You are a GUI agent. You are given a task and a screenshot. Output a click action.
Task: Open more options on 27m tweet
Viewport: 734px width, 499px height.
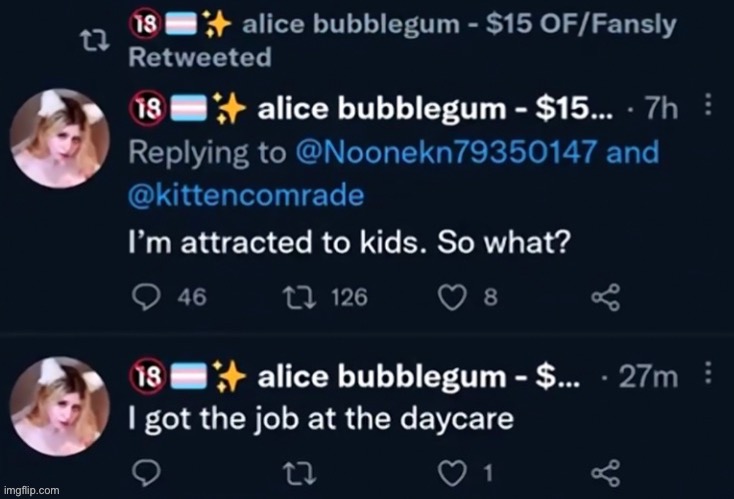click(708, 372)
